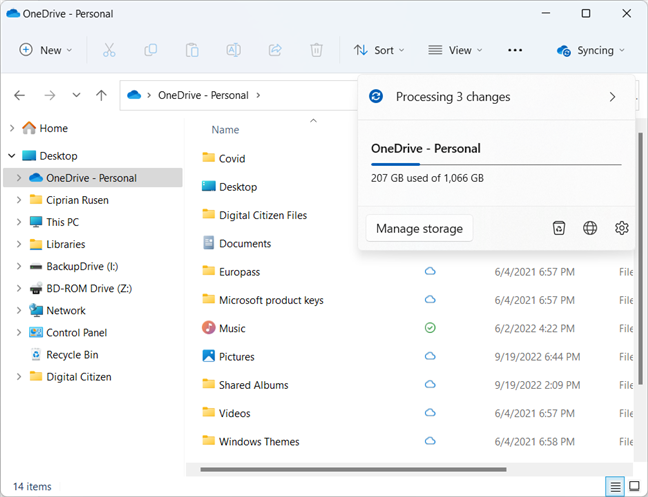The width and height of the screenshot is (648, 497).
Task: Click 207 GB used of 1,066 GB text
Action: pos(427,178)
